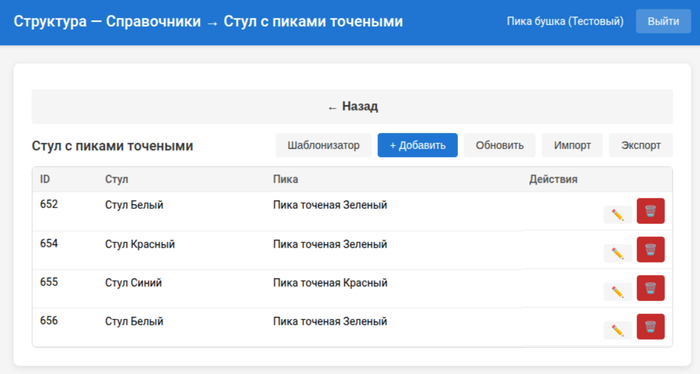Viewport: 700px width, 374px height.
Task: Delete row 652 with the trash icon
Action: 650,211
